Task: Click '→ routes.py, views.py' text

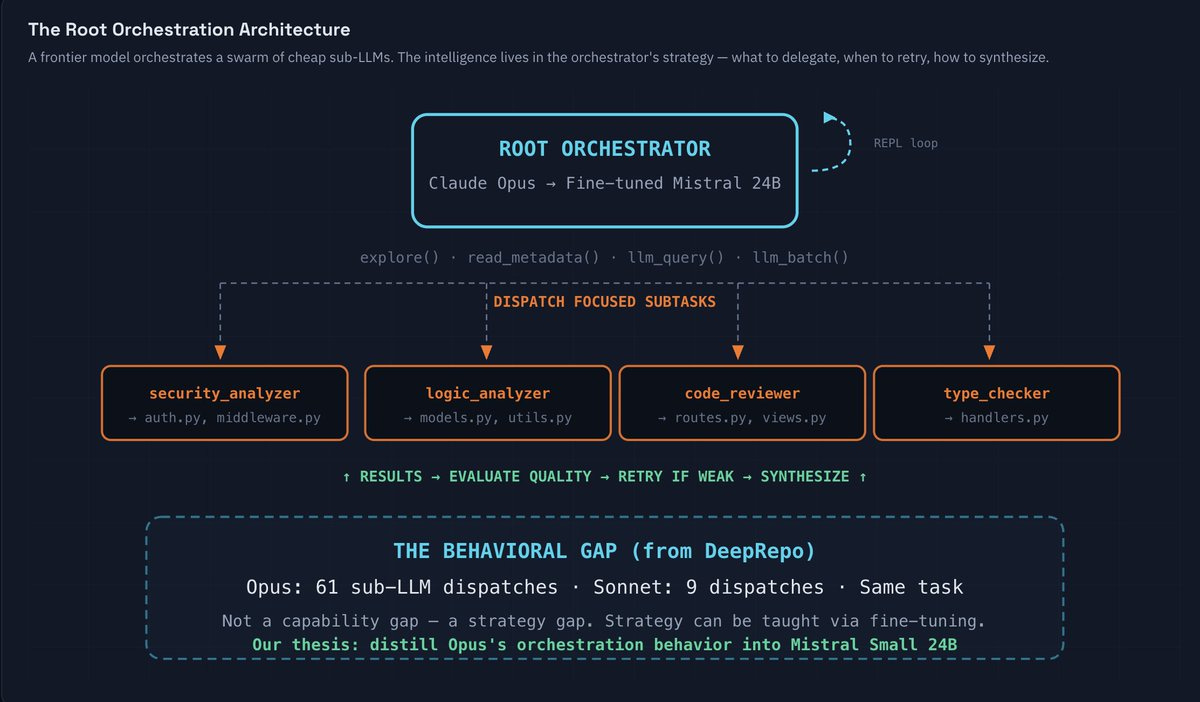Action: [x=742, y=417]
